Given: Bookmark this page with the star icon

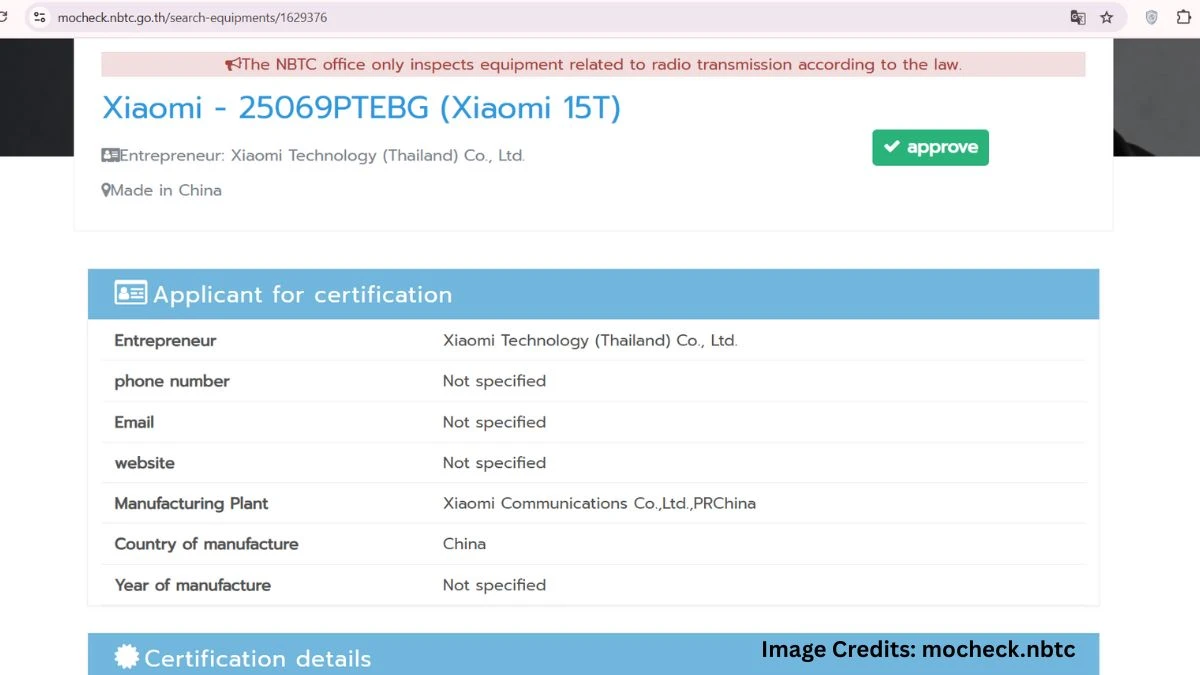Looking at the screenshot, I should pyautogui.click(x=1106, y=17).
